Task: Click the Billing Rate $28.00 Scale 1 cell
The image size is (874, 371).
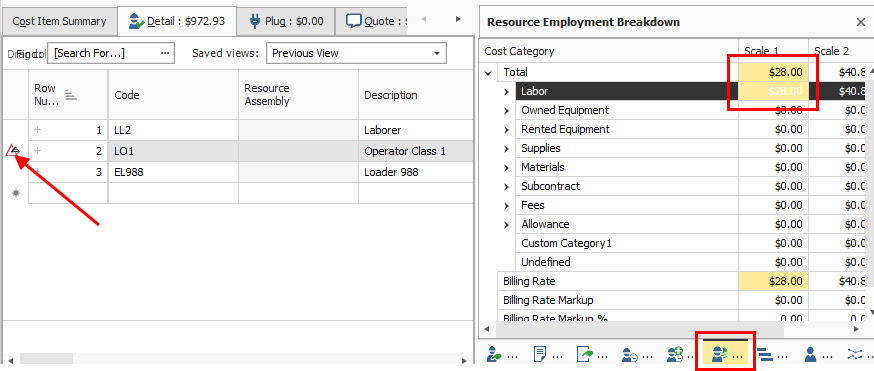Action: tap(773, 281)
